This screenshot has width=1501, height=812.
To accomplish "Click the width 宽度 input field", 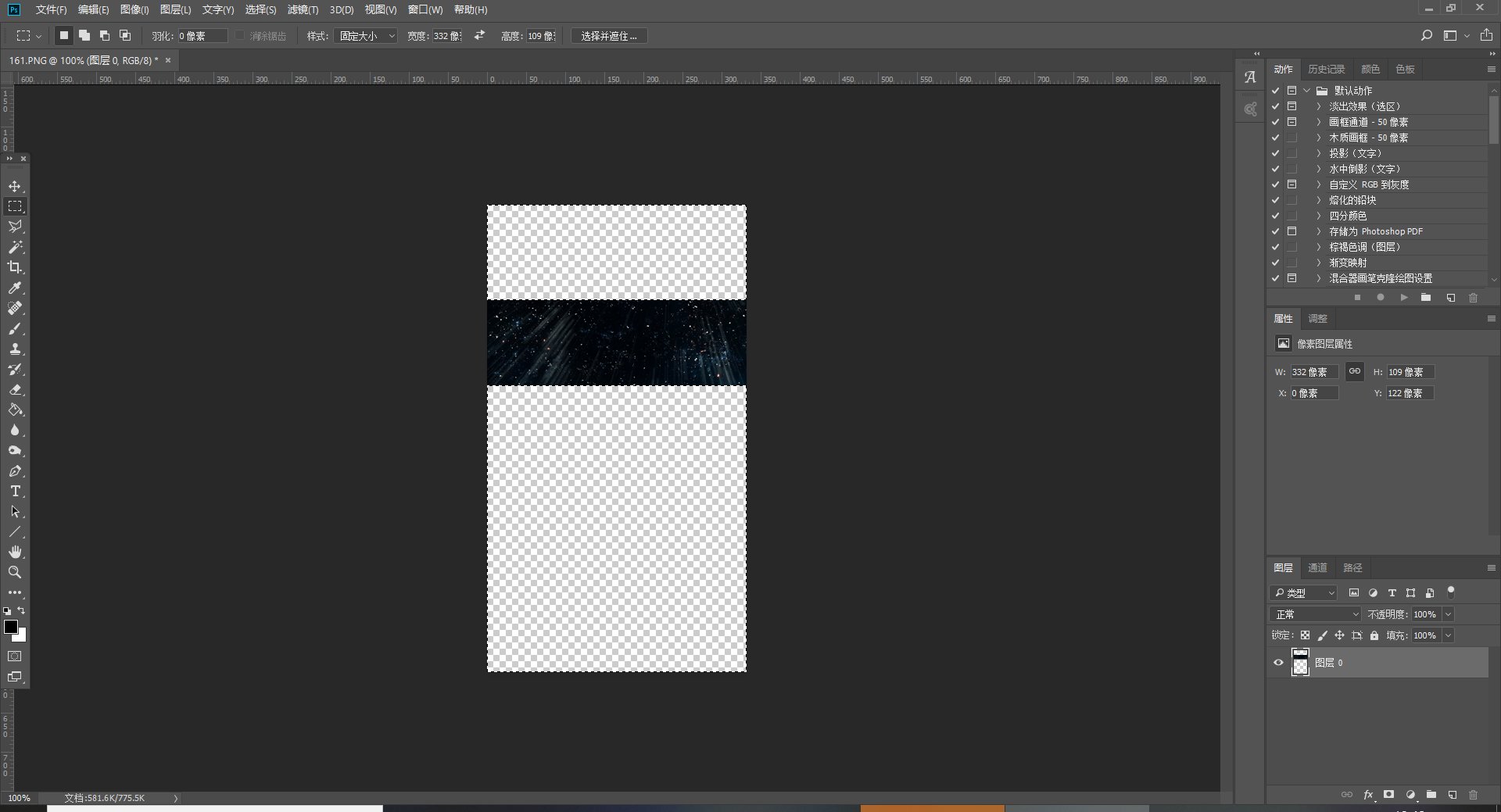I will [446, 36].
